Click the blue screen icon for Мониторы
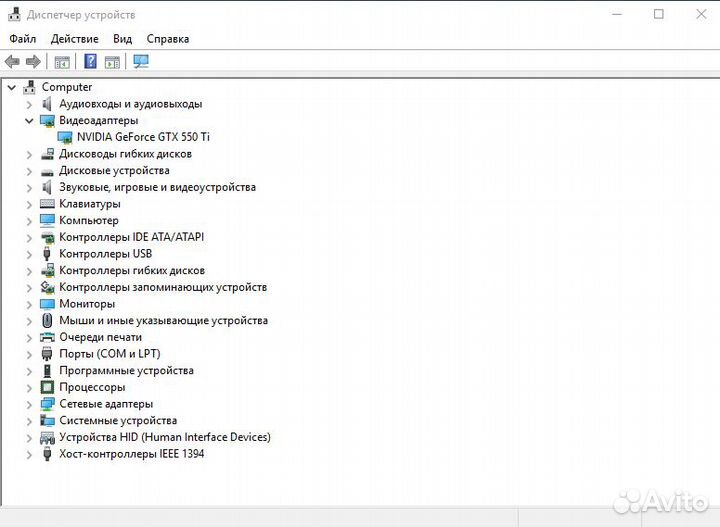Viewport: 720px width, 527px height. click(47, 304)
